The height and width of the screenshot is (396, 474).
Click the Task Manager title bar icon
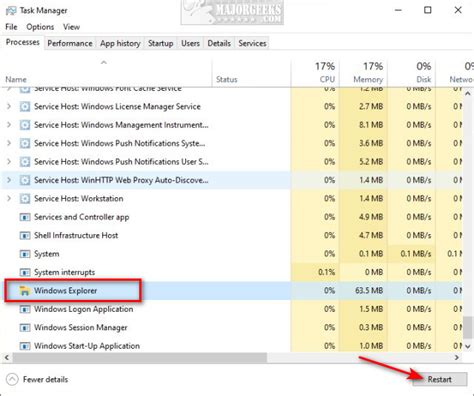point(11,11)
